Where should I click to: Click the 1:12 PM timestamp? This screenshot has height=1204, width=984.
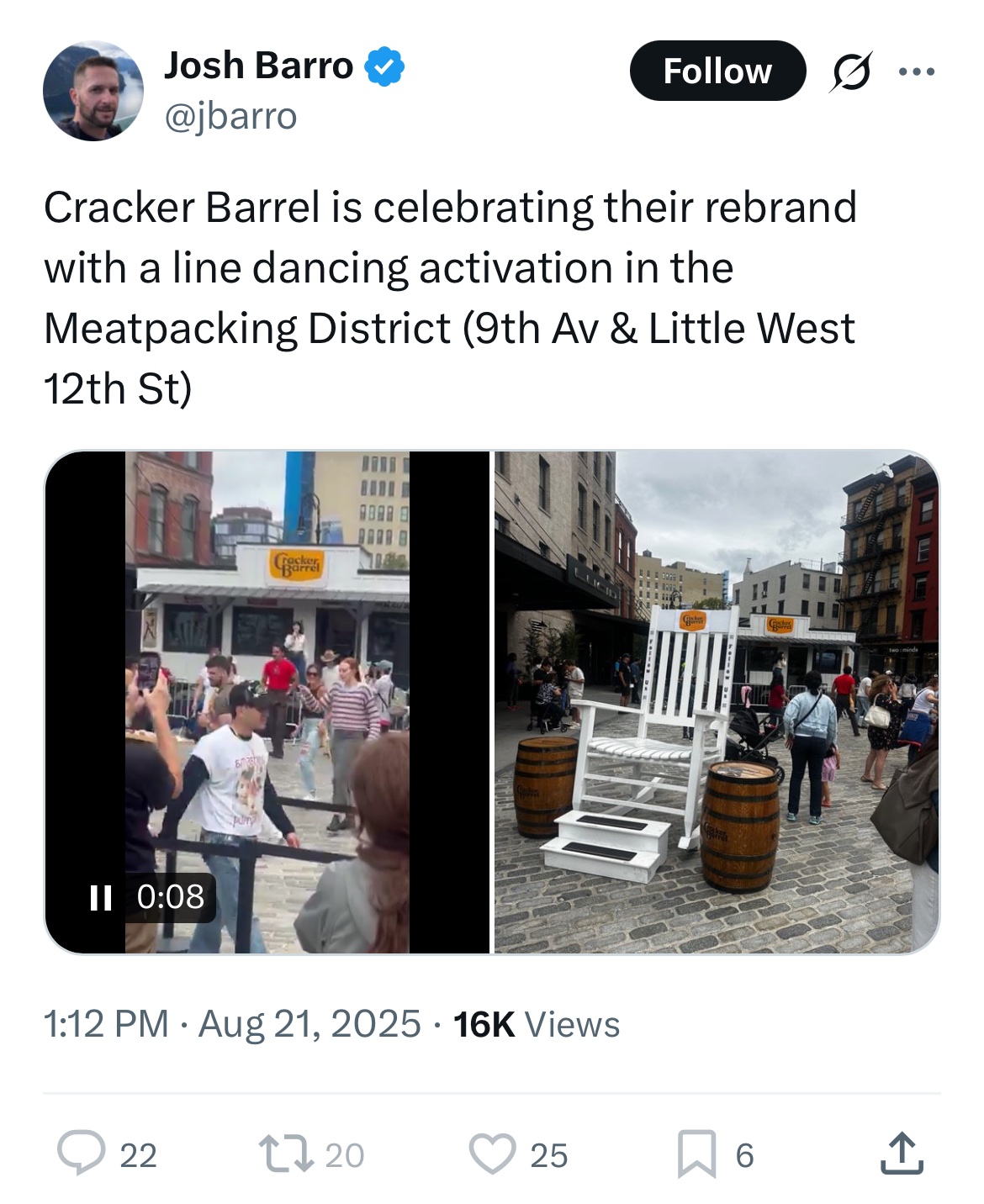click(106, 1024)
